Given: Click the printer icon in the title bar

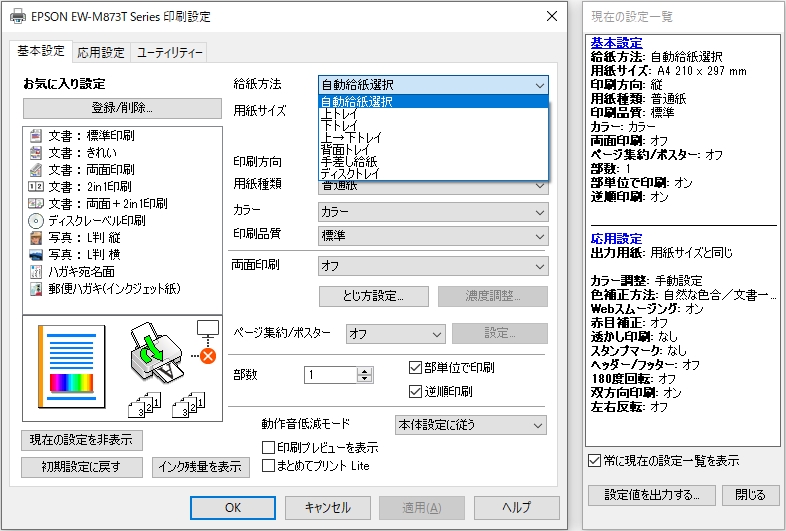Looking at the screenshot, I should click(18, 16).
